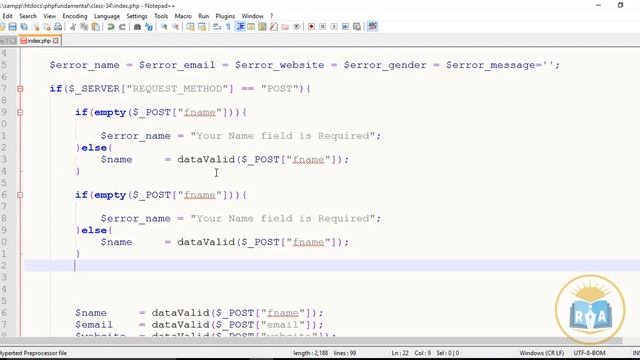Click the Windows (CR LF) status entry
The image size is (640, 360).
click(x=541, y=353)
